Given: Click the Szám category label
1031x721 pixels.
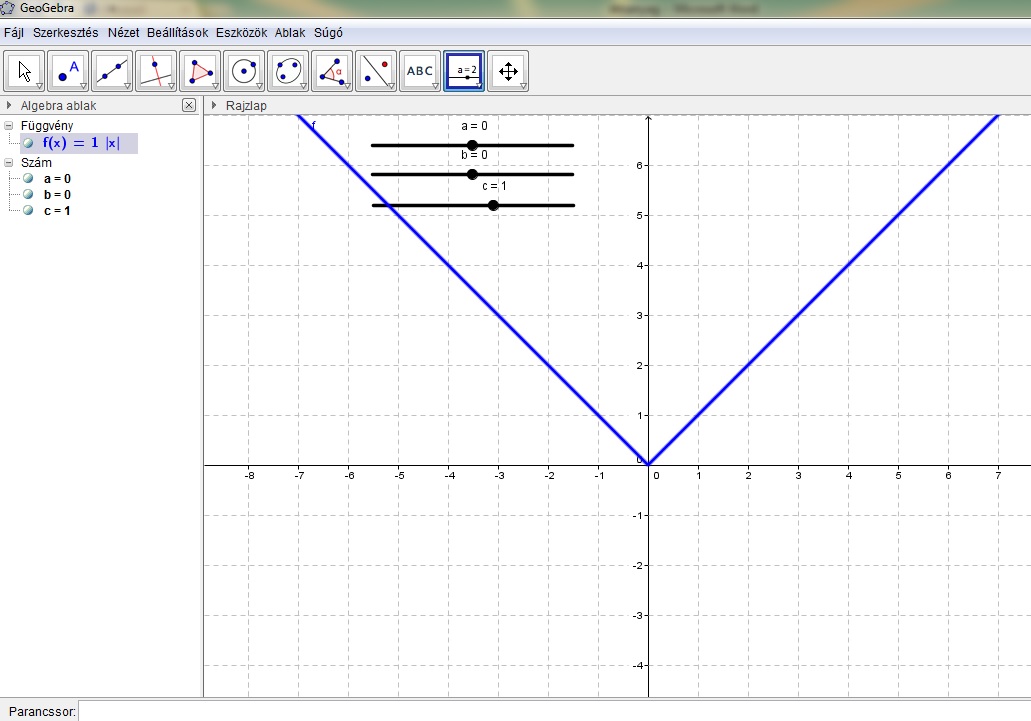Looking at the screenshot, I should click(36, 162).
